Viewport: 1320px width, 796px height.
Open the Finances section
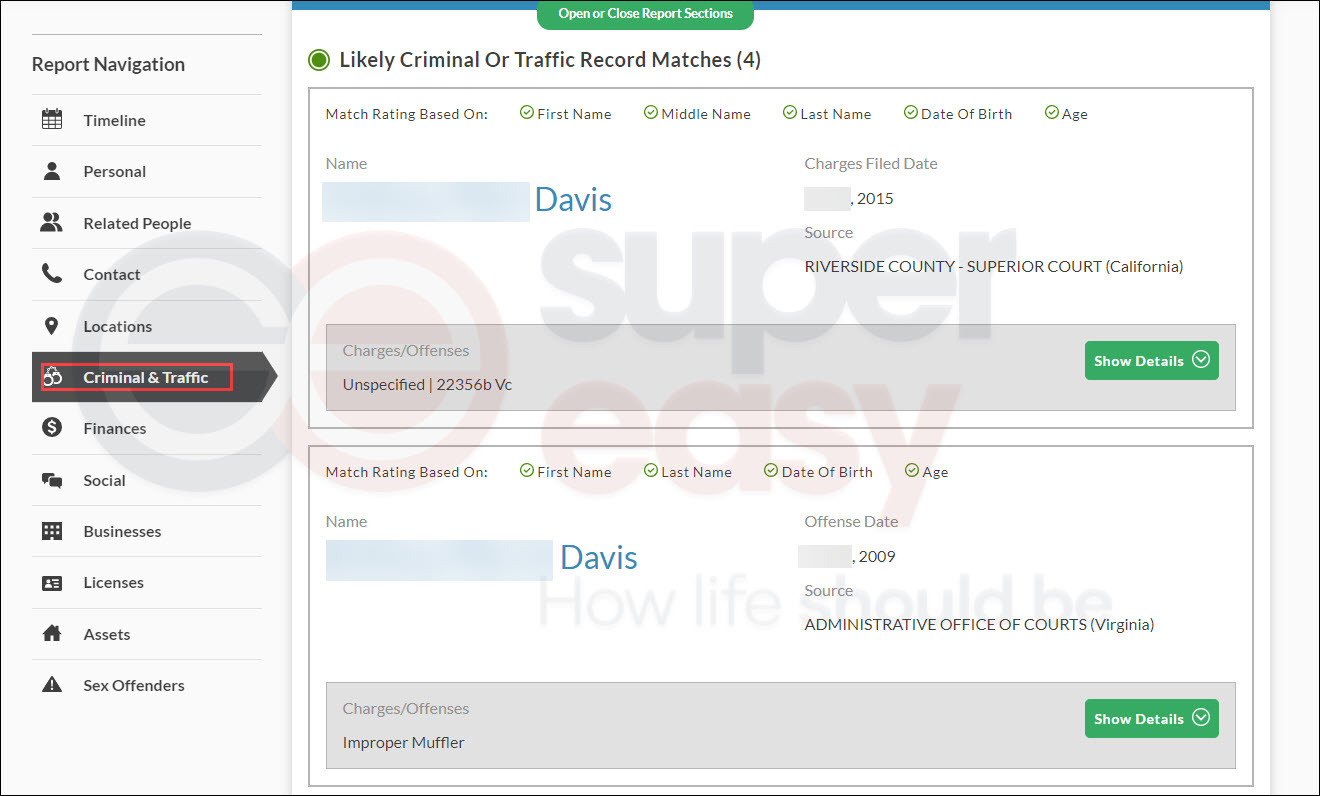[x=146, y=428]
